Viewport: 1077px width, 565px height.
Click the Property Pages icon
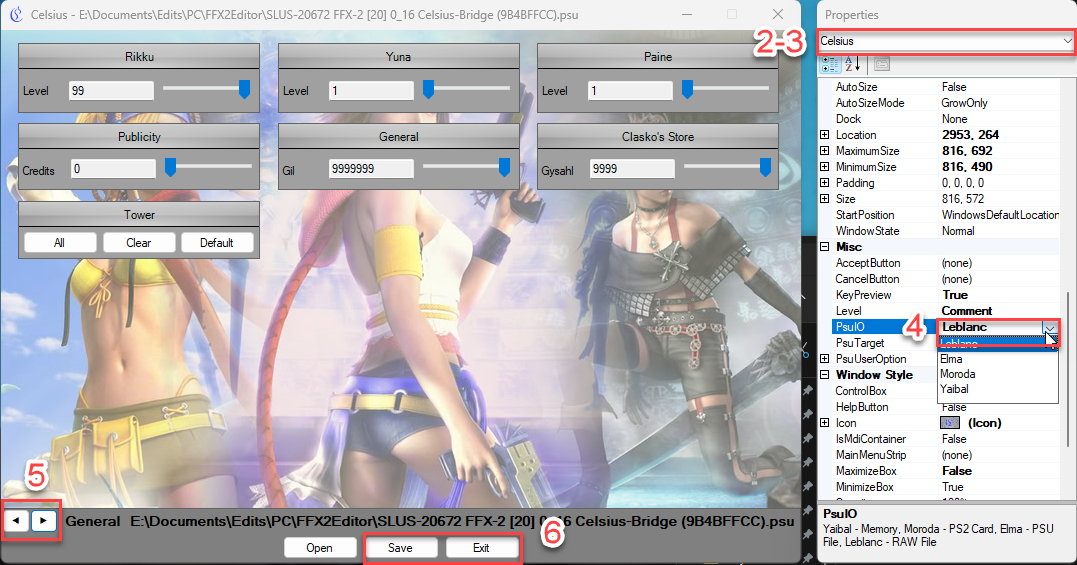tap(881, 64)
